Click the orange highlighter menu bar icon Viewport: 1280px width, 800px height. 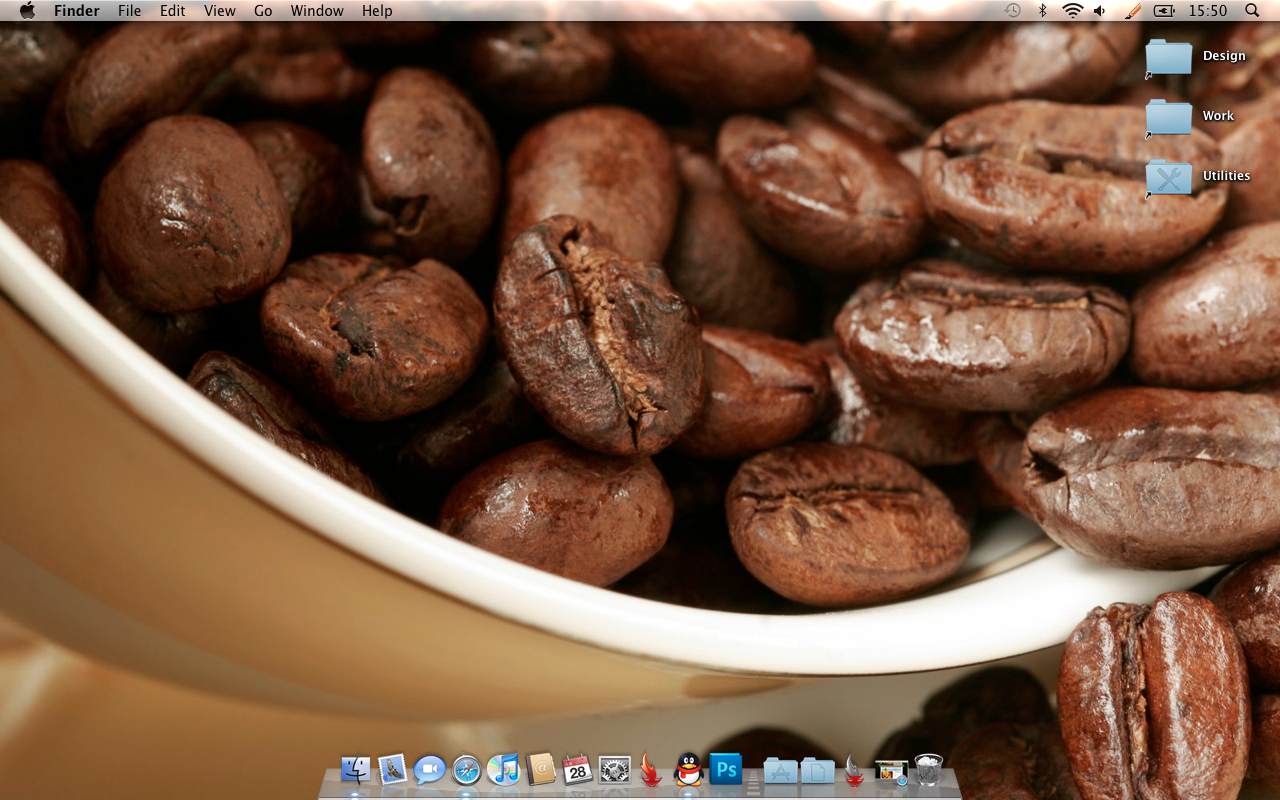(x=1133, y=10)
